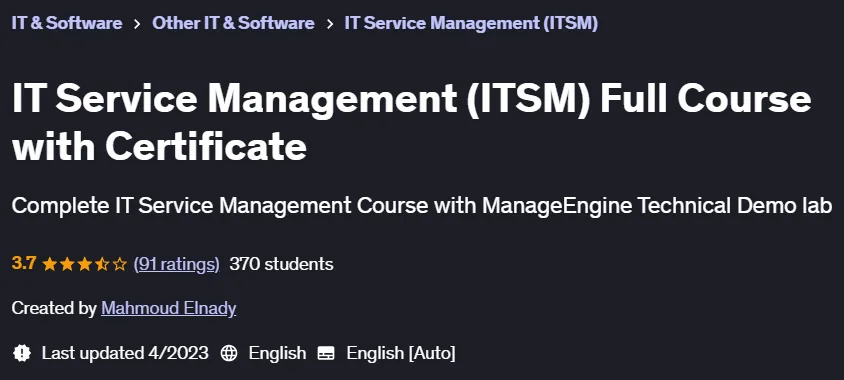Click the ManageEngine Technical Demo lab subtitle
This screenshot has width=844, height=380.
pos(421,206)
